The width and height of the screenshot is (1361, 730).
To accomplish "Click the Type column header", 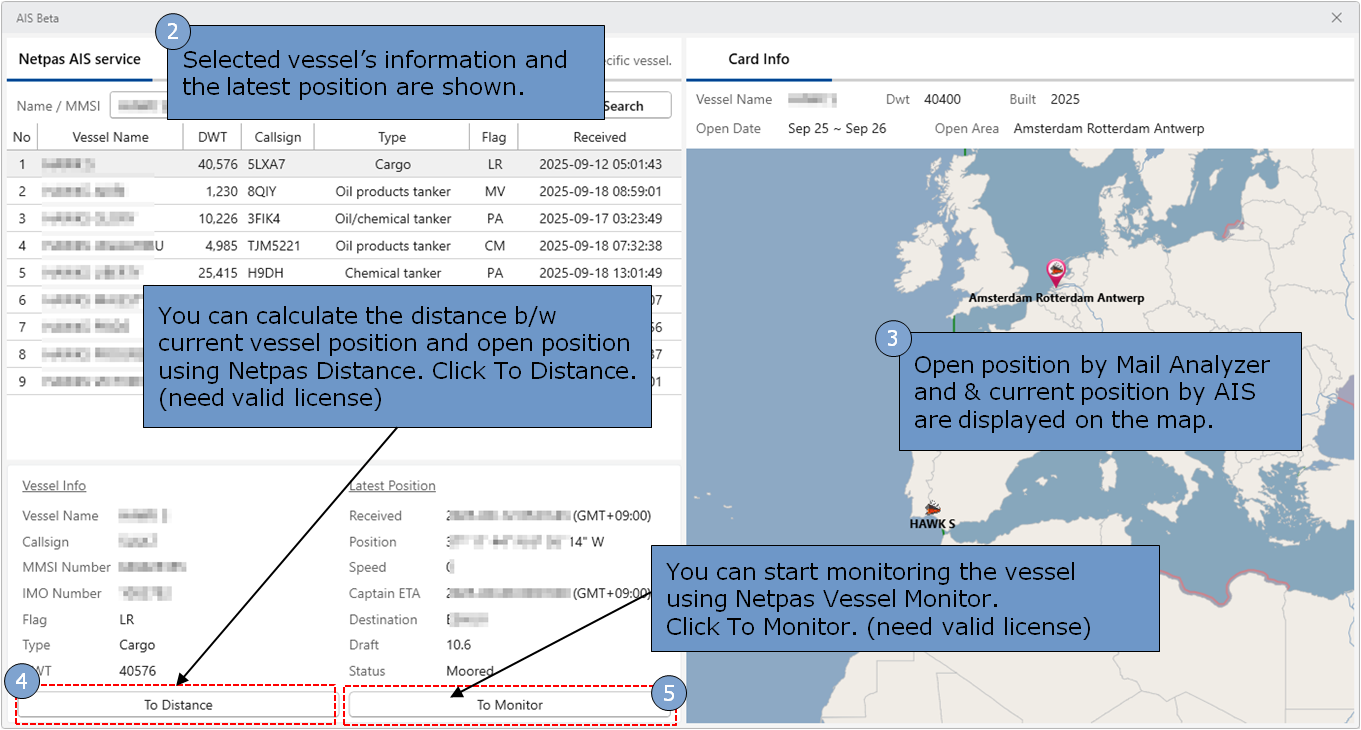I will (x=391, y=137).
